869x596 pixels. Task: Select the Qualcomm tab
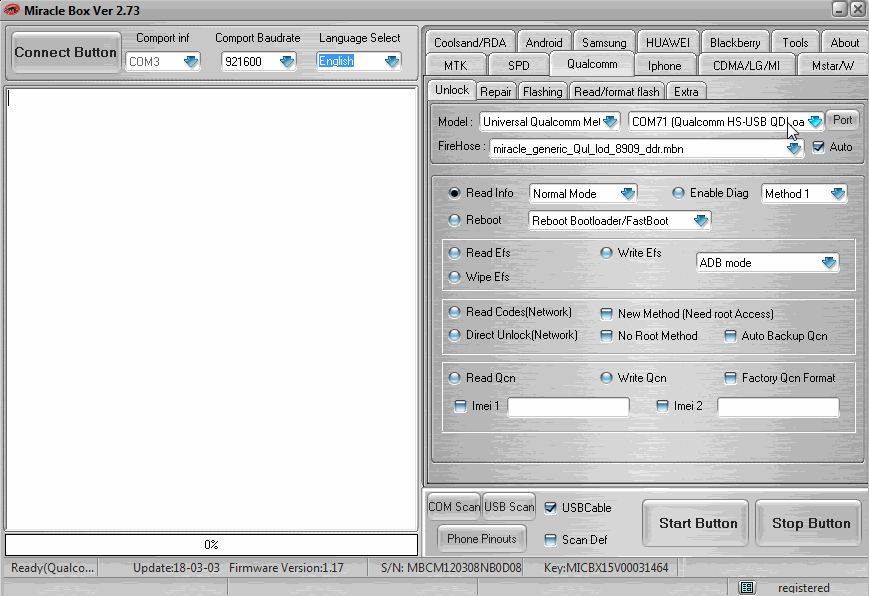[592, 64]
